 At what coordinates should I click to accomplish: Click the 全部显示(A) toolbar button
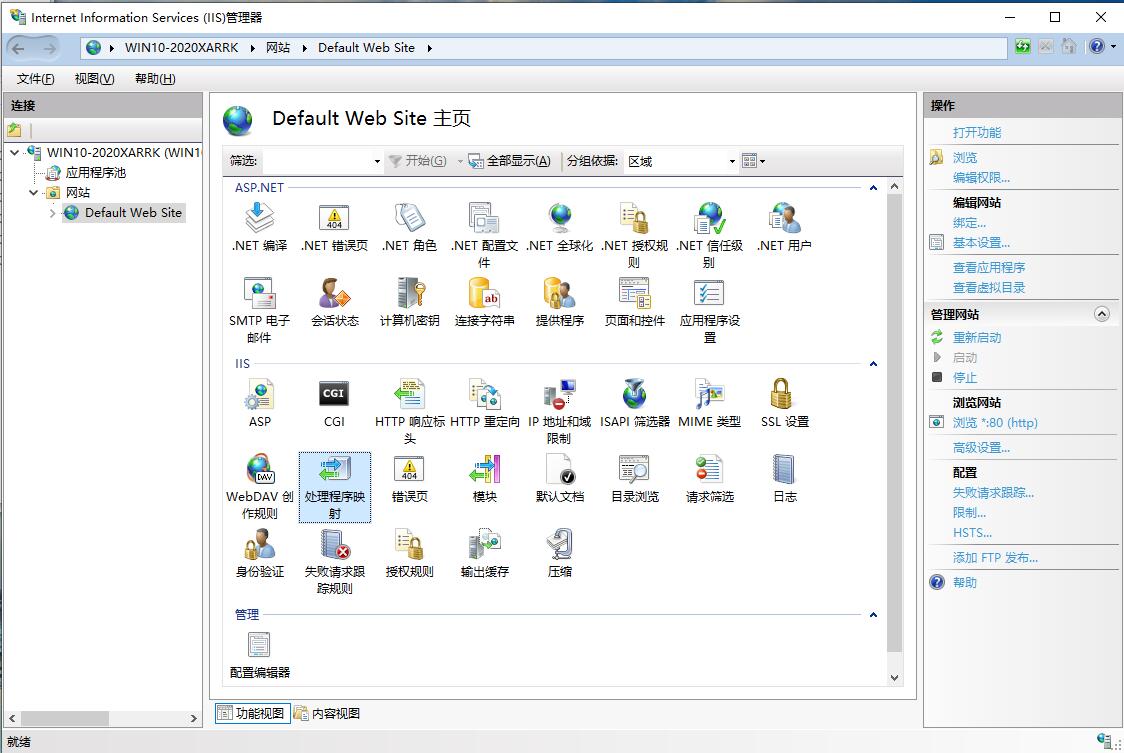click(x=510, y=161)
